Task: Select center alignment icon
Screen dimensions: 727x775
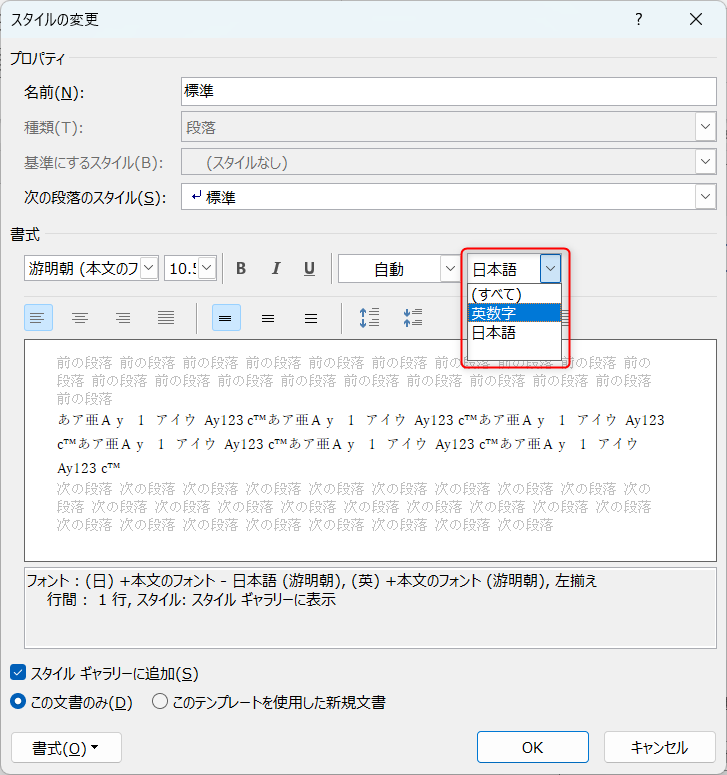Action: (x=80, y=318)
